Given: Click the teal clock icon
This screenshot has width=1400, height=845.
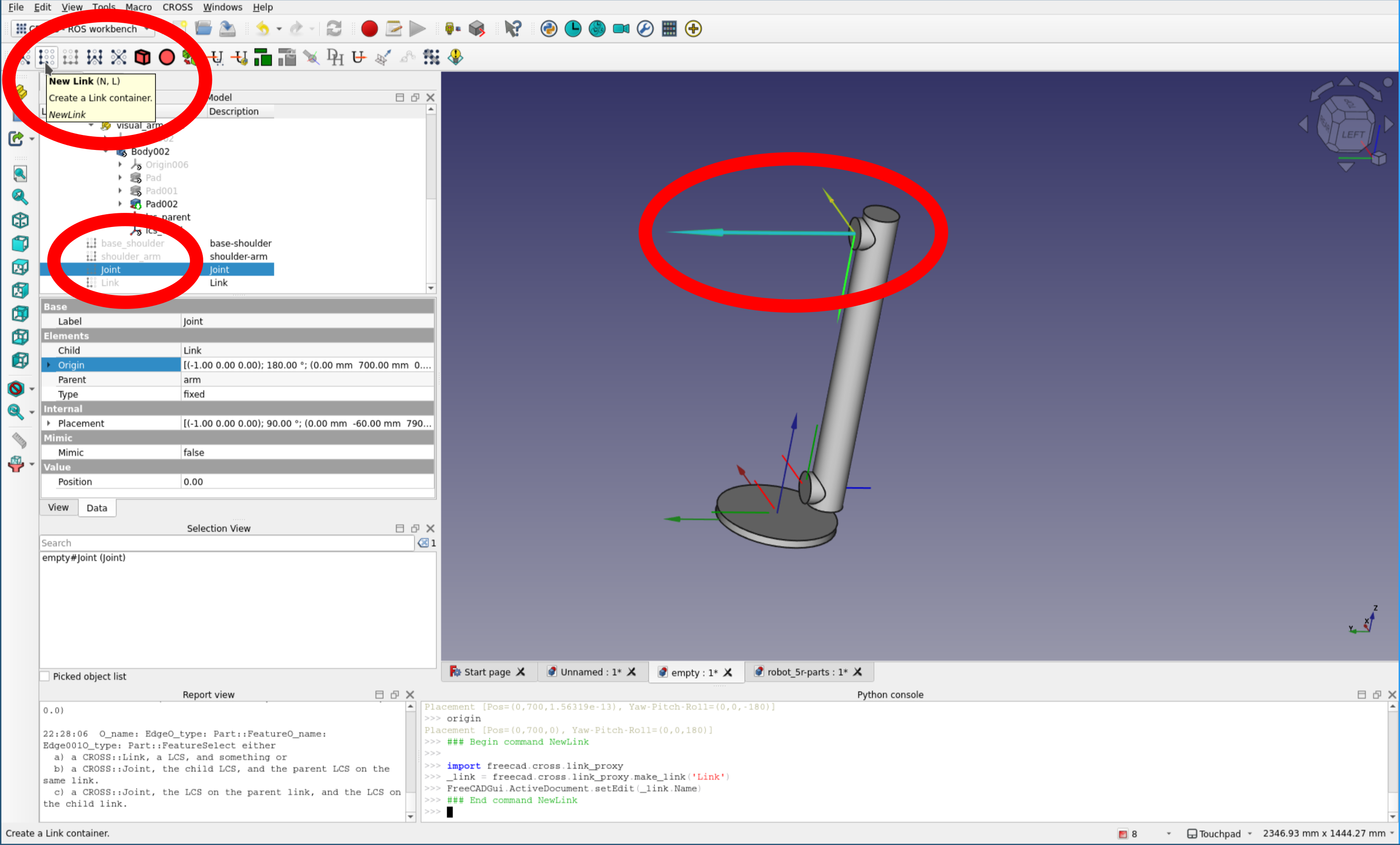Looking at the screenshot, I should [x=573, y=28].
